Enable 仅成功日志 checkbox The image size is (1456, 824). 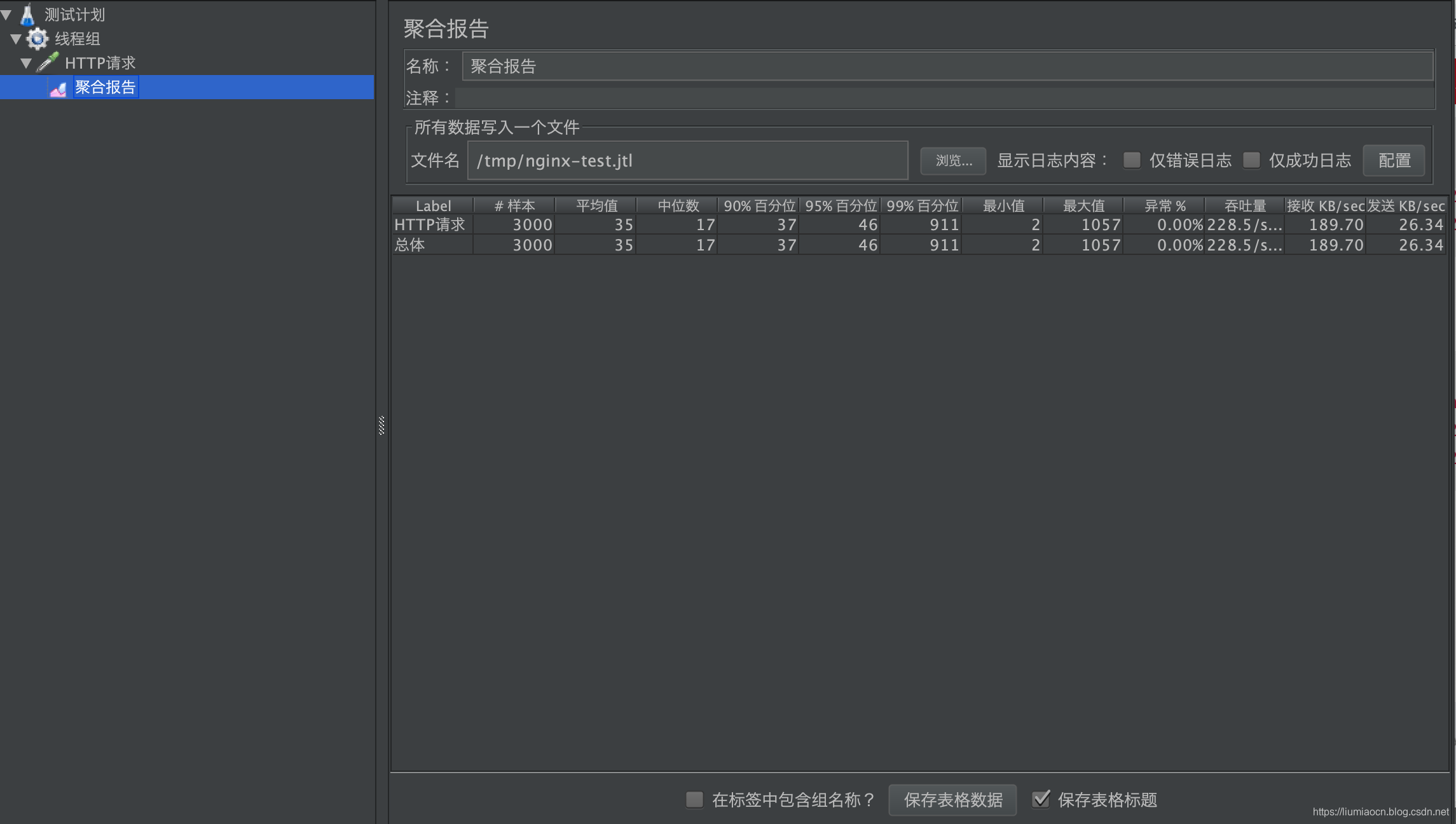pyautogui.click(x=1251, y=160)
